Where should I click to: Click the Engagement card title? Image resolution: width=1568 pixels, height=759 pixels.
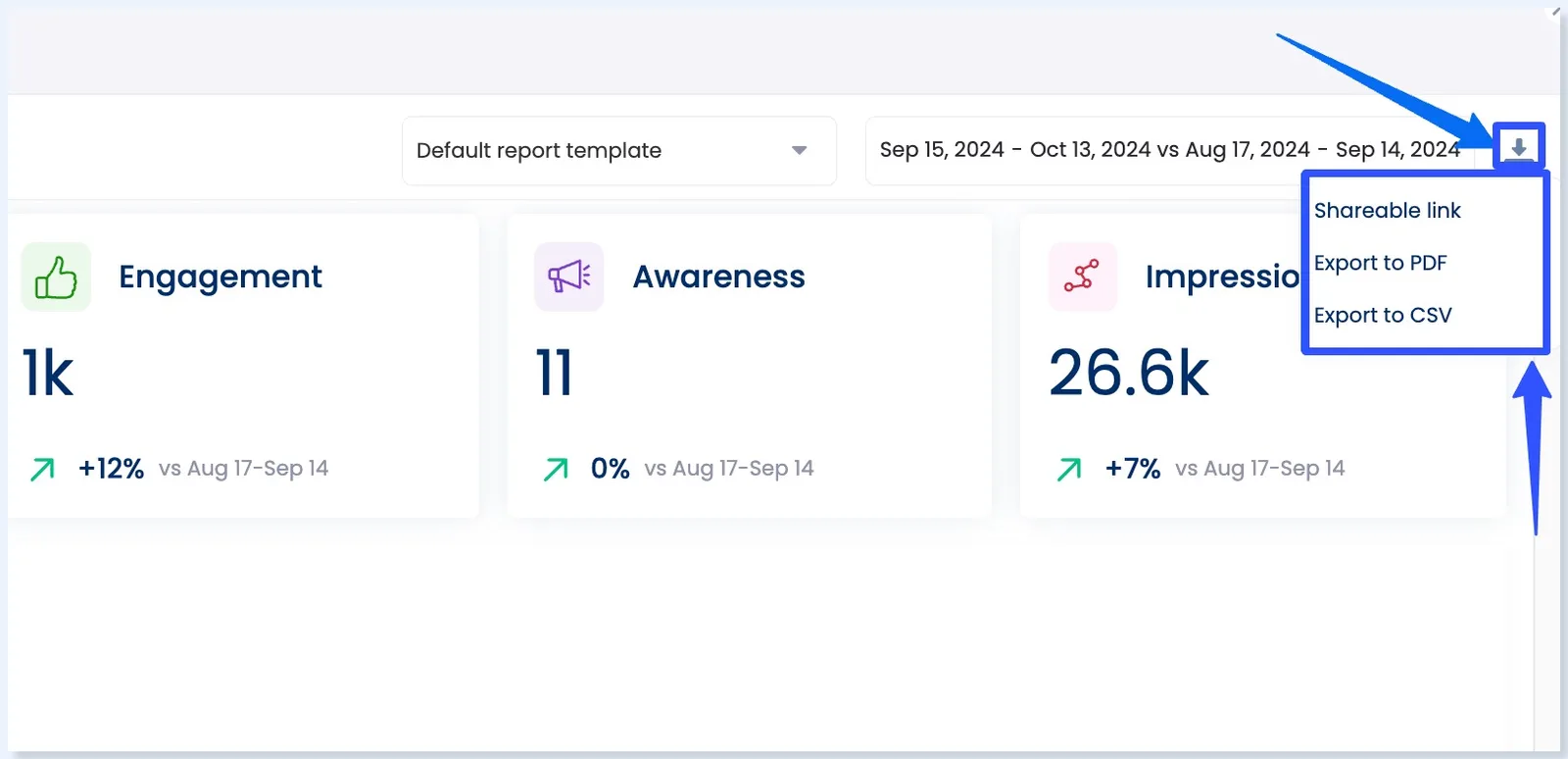click(220, 278)
